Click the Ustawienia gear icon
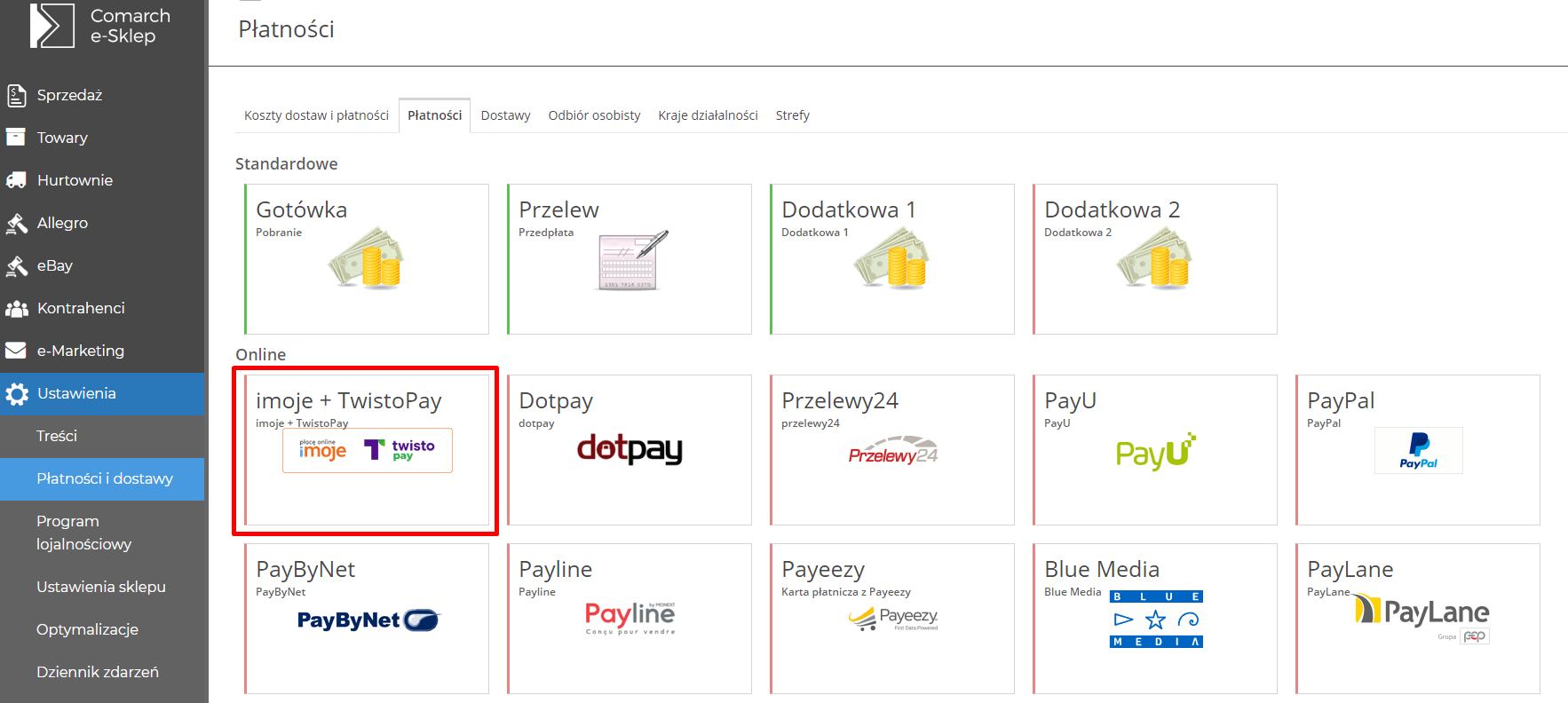Viewport: 1568px width, 703px height. (16, 393)
